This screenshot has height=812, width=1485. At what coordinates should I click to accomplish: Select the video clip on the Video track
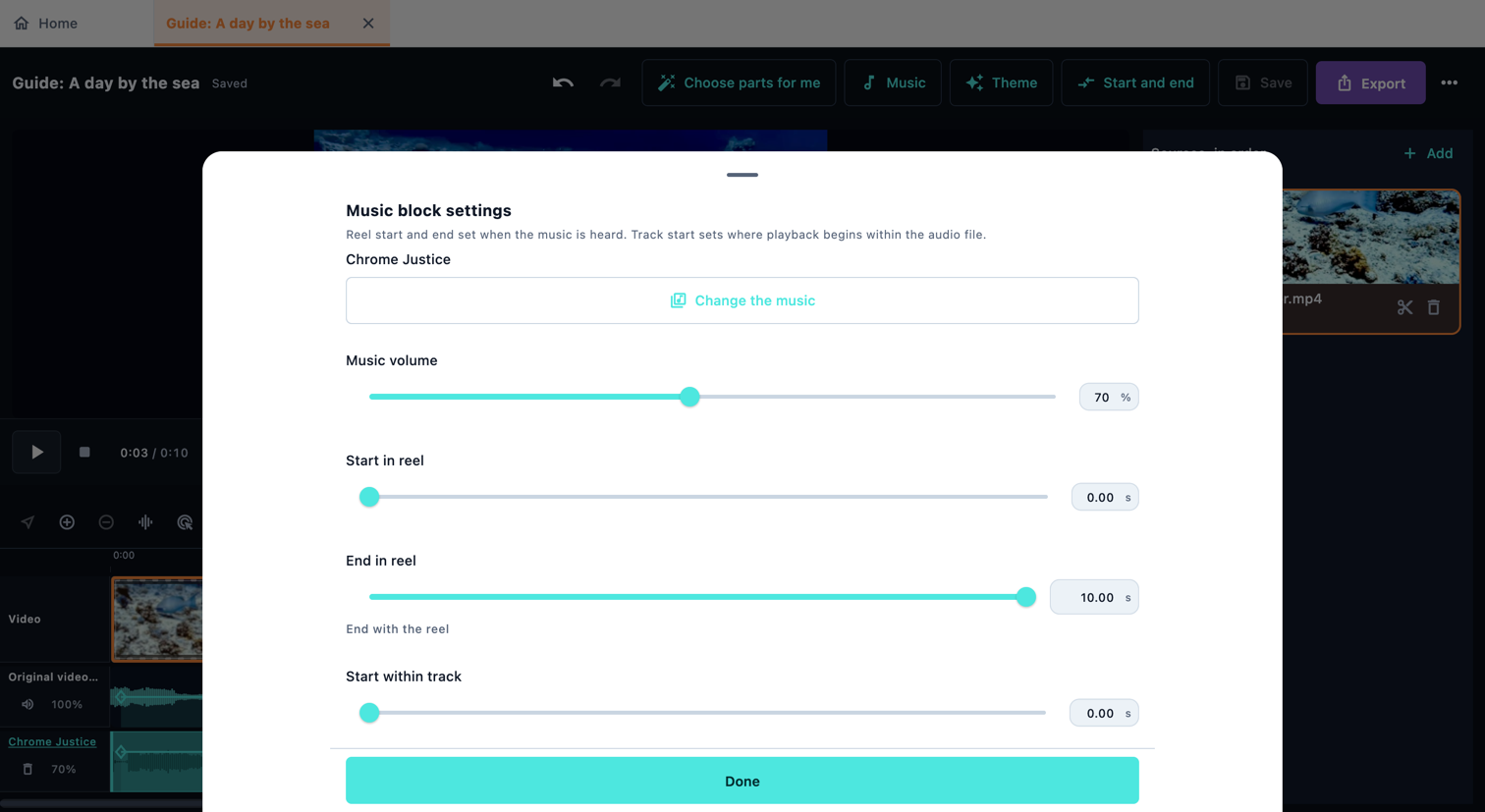[157, 619]
